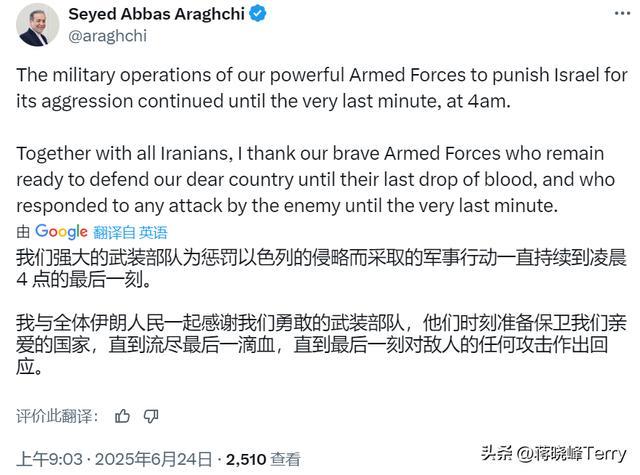Image resolution: width=640 pixels, height=475 pixels.
Task: Click the Google logo in translation credit
Action: pyautogui.click(x=61, y=232)
